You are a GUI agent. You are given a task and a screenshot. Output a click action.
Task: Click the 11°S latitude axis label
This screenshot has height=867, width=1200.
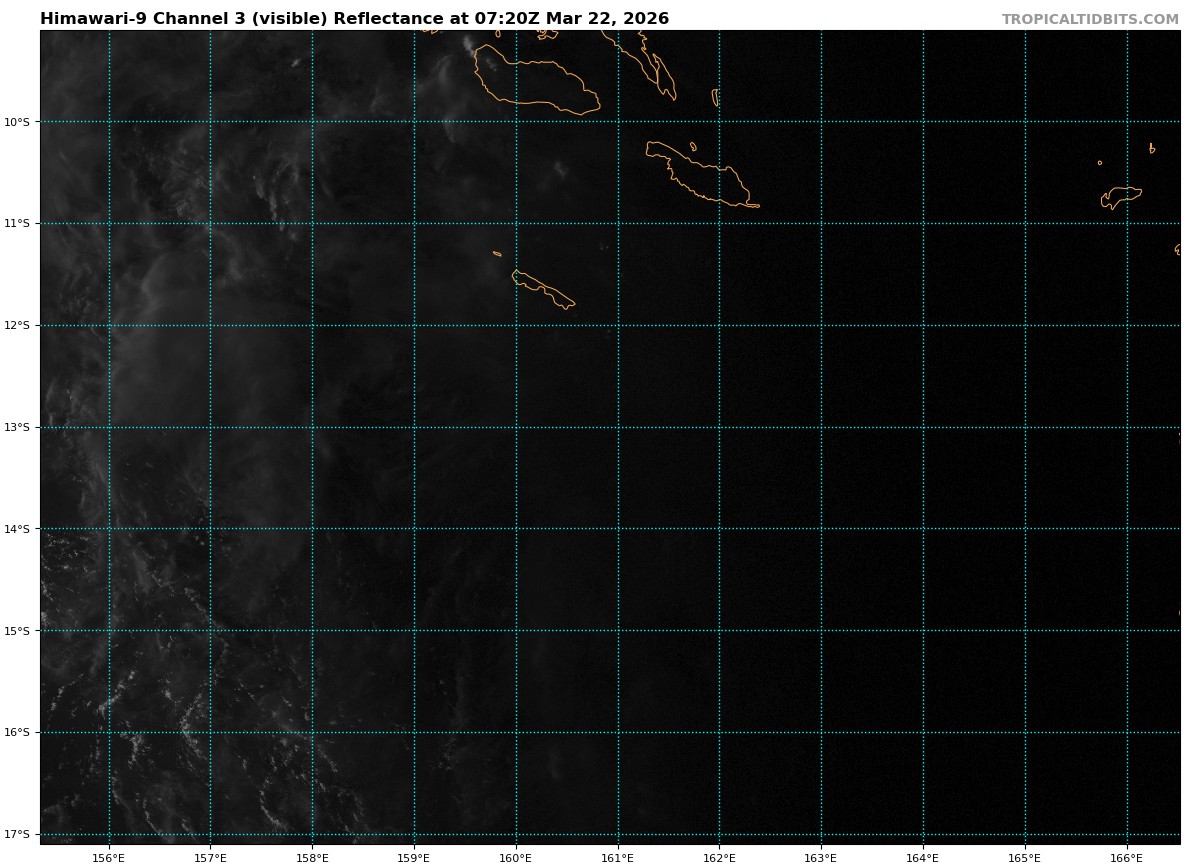(x=17, y=224)
